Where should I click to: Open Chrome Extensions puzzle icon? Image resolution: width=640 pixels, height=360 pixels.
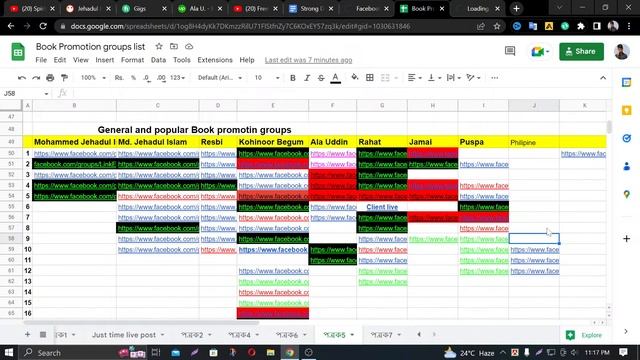click(581, 26)
